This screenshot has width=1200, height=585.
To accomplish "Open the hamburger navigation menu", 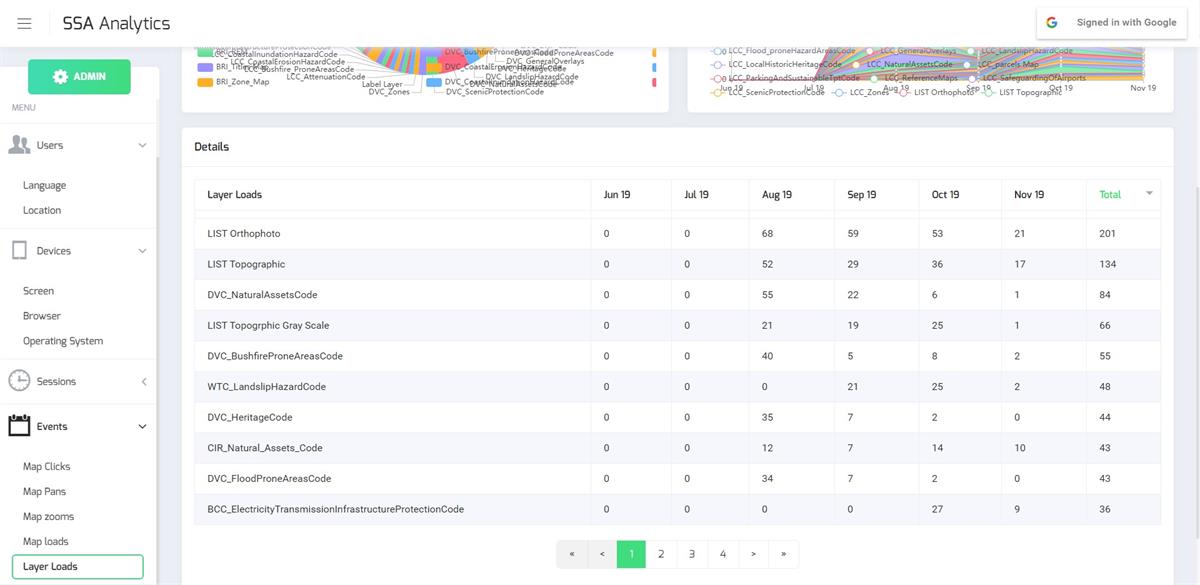I will 25,23.
